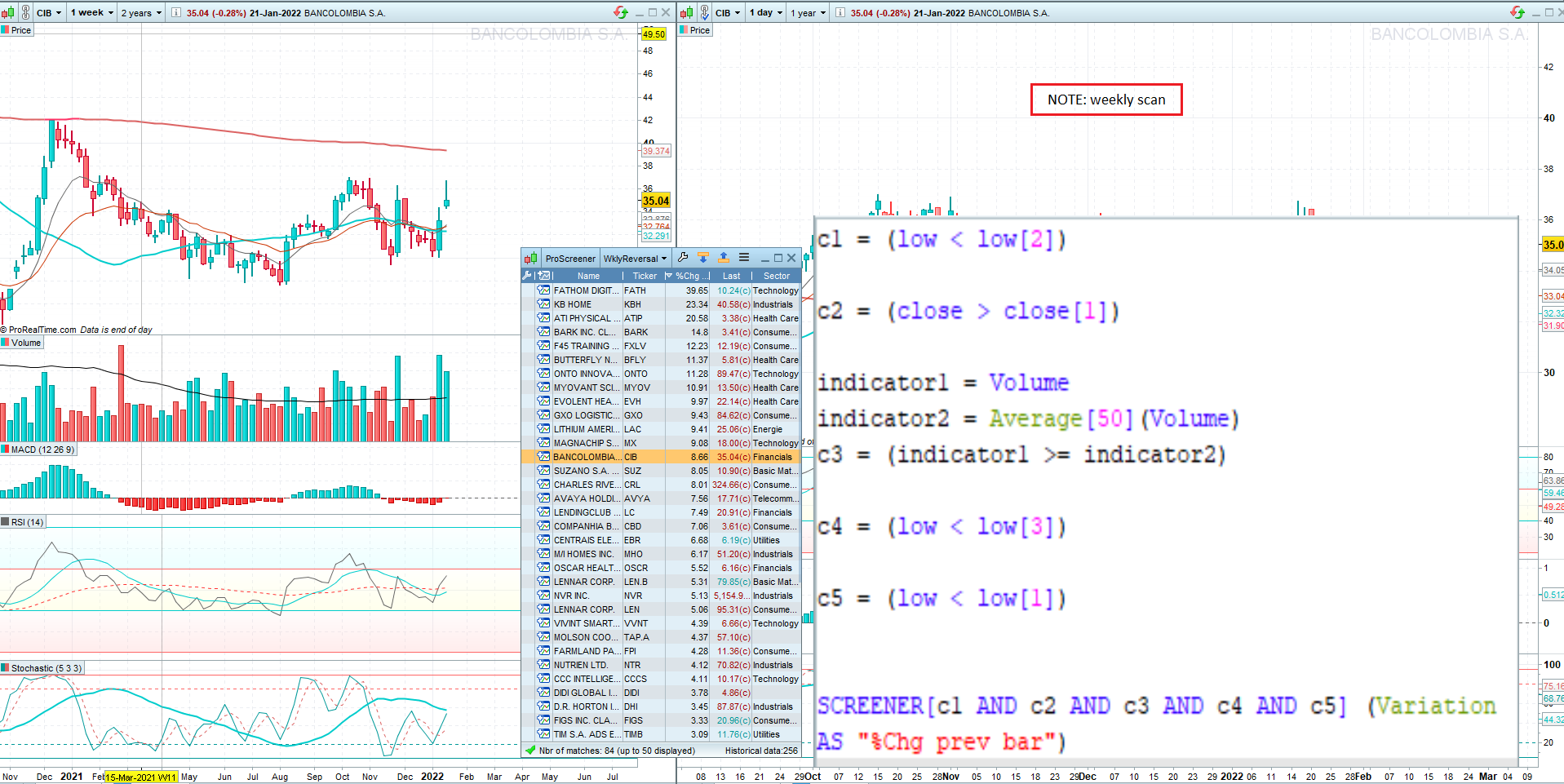Image resolution: width=1564 pixels, height=784 pixels.
Task: Click the Price label tab in weekly chart
Action: (x=16, y=30)
